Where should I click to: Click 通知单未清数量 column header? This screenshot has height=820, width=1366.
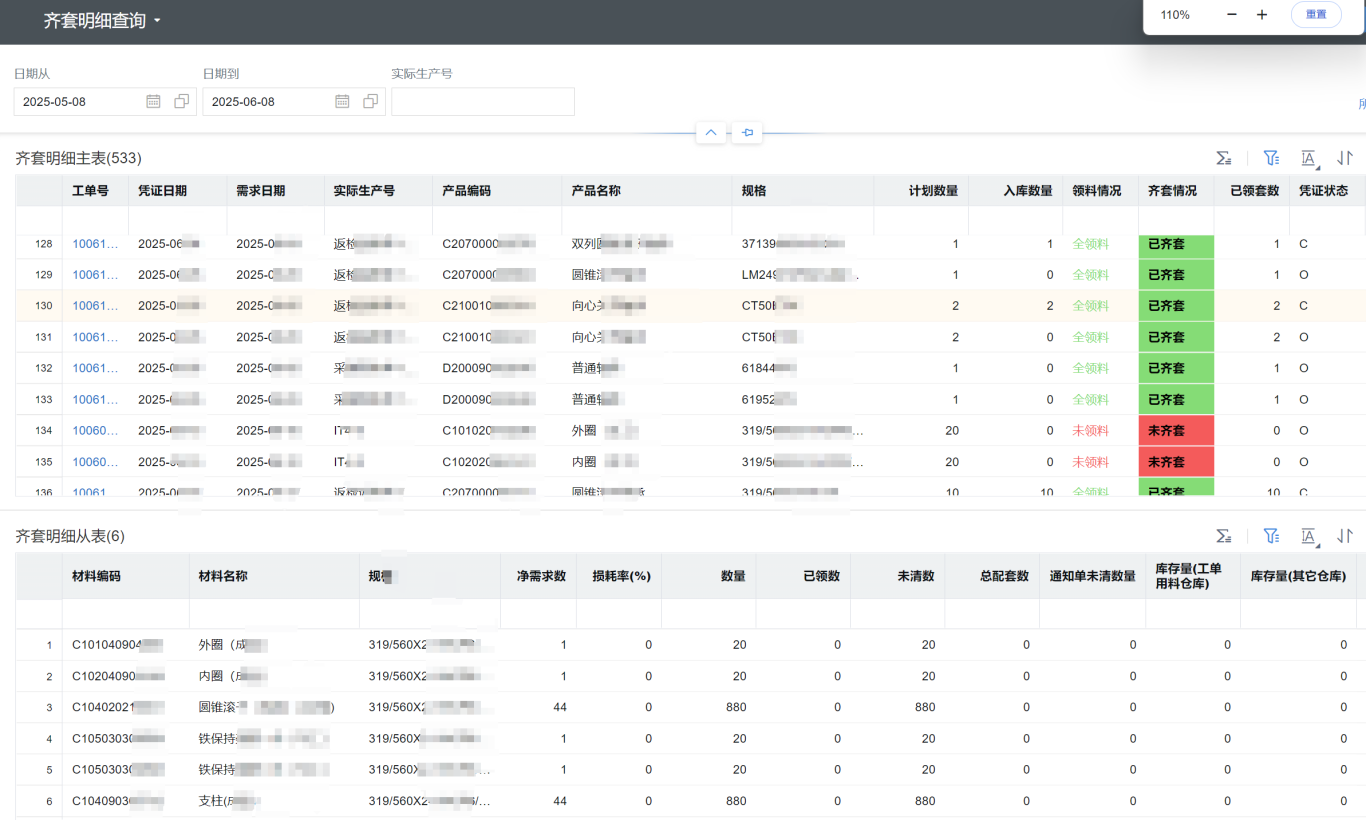pos(1092,576)
